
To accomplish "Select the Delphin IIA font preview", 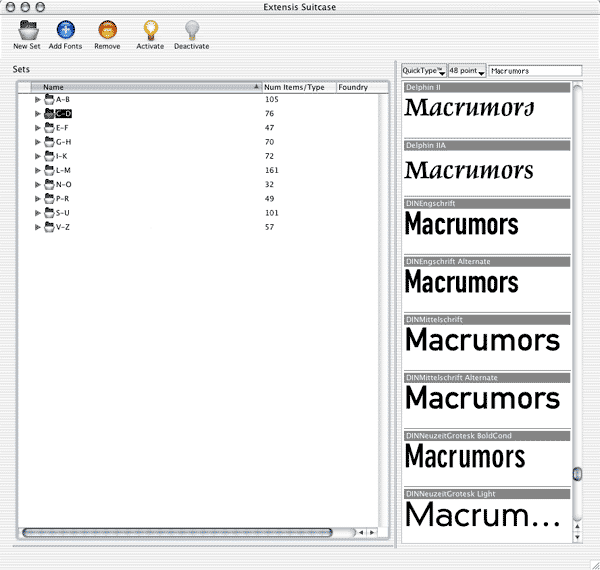I will pyautogui.click(x=487, y=167).
